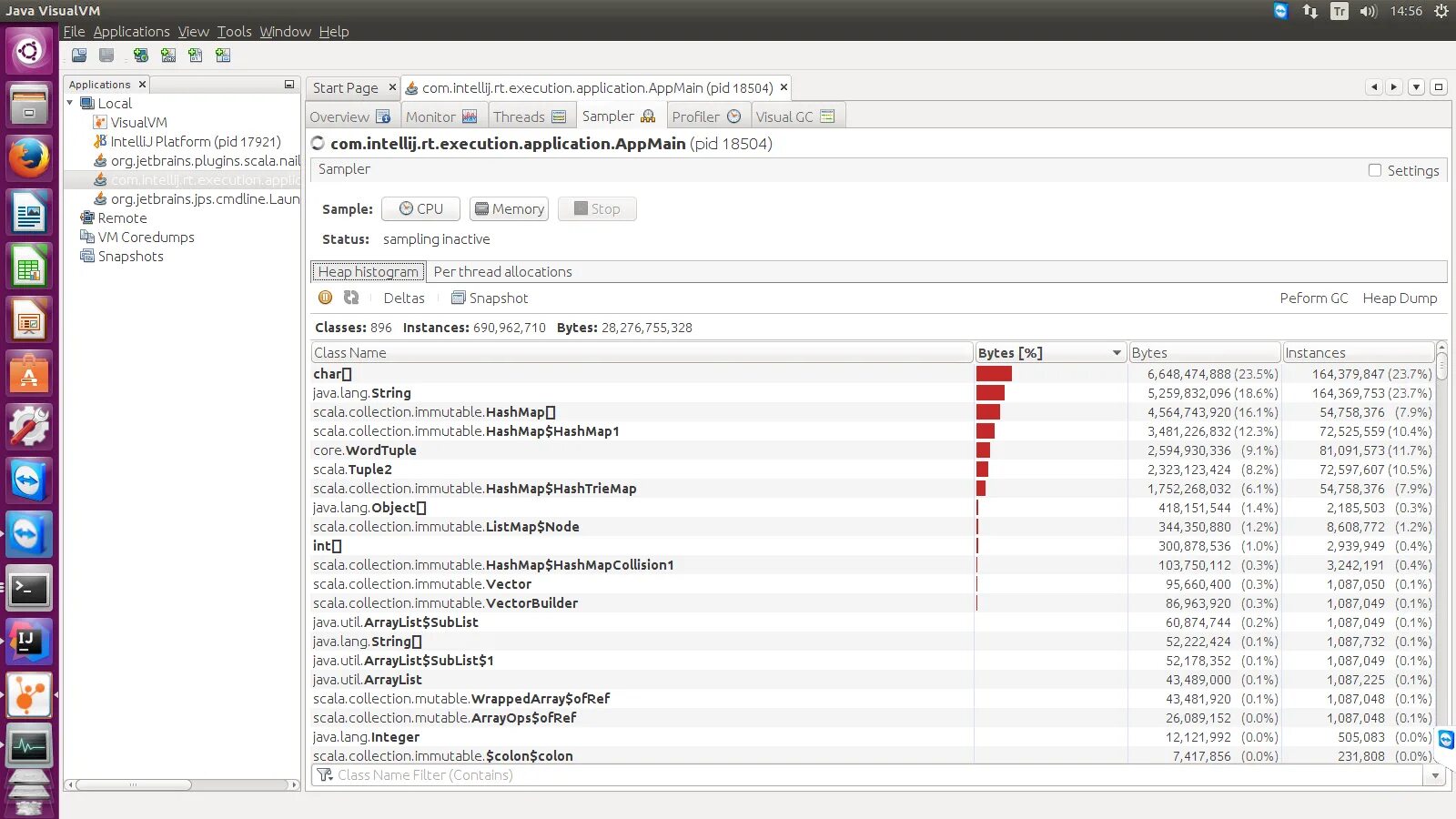Click the filter icon in class filter
Screen dimensions: 1456x819
[x=325, y=775]
